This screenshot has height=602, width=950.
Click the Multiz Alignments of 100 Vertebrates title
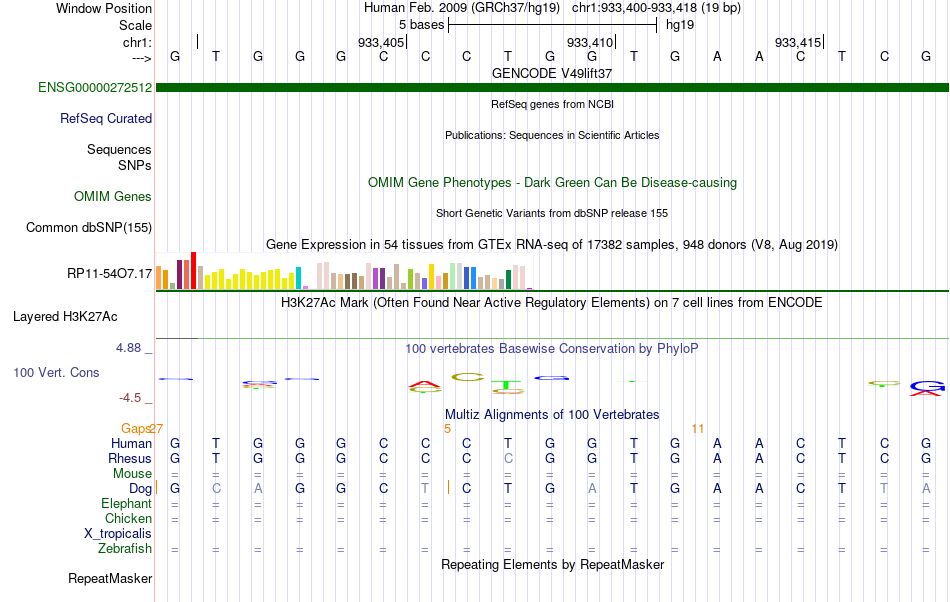click(x=552, y=414)
